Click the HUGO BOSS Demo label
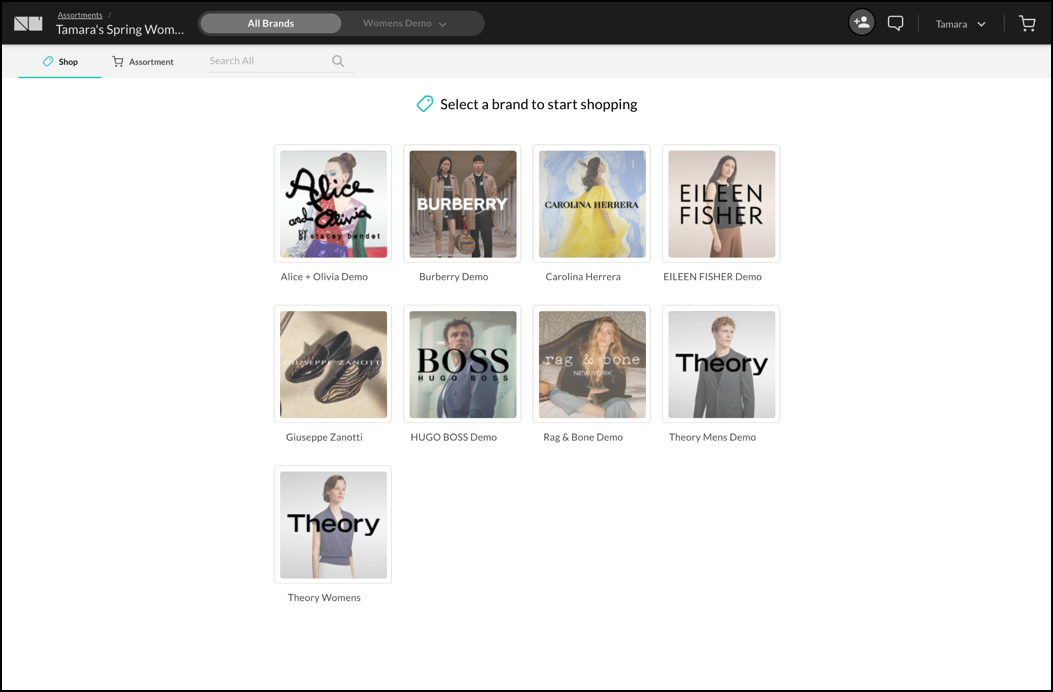1053x692 pixels. point(454,437)
